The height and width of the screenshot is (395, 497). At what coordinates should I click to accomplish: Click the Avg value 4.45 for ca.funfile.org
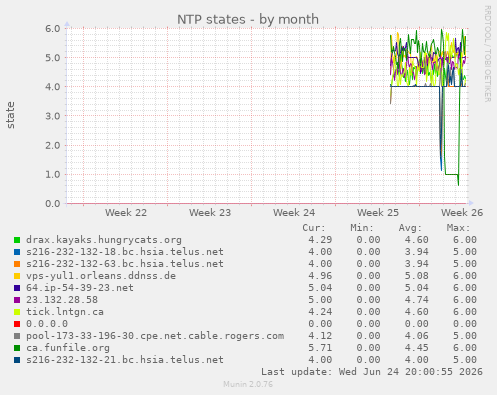(417, 348)
